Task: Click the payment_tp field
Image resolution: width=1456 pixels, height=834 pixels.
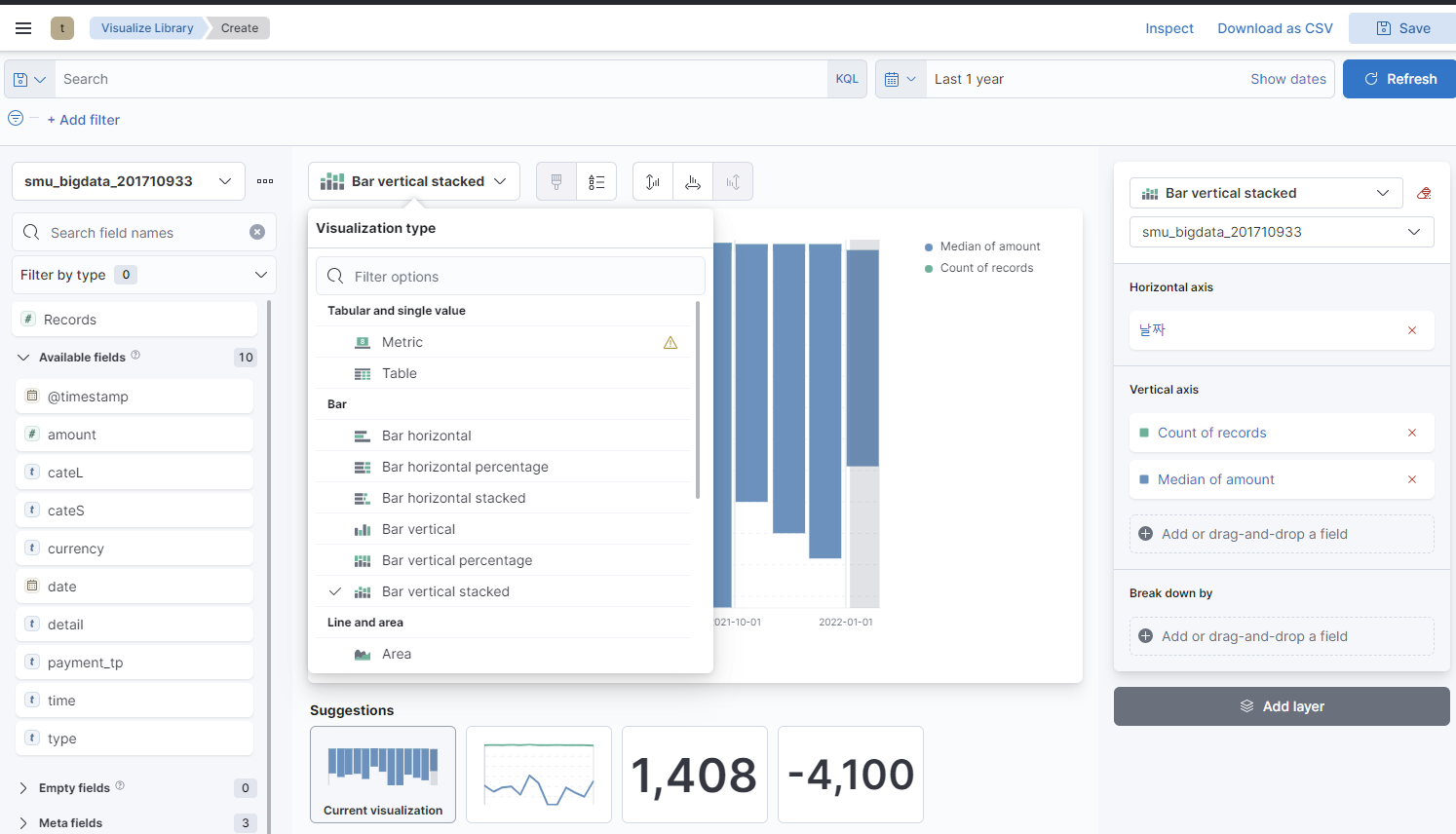Action: (134, 663)
